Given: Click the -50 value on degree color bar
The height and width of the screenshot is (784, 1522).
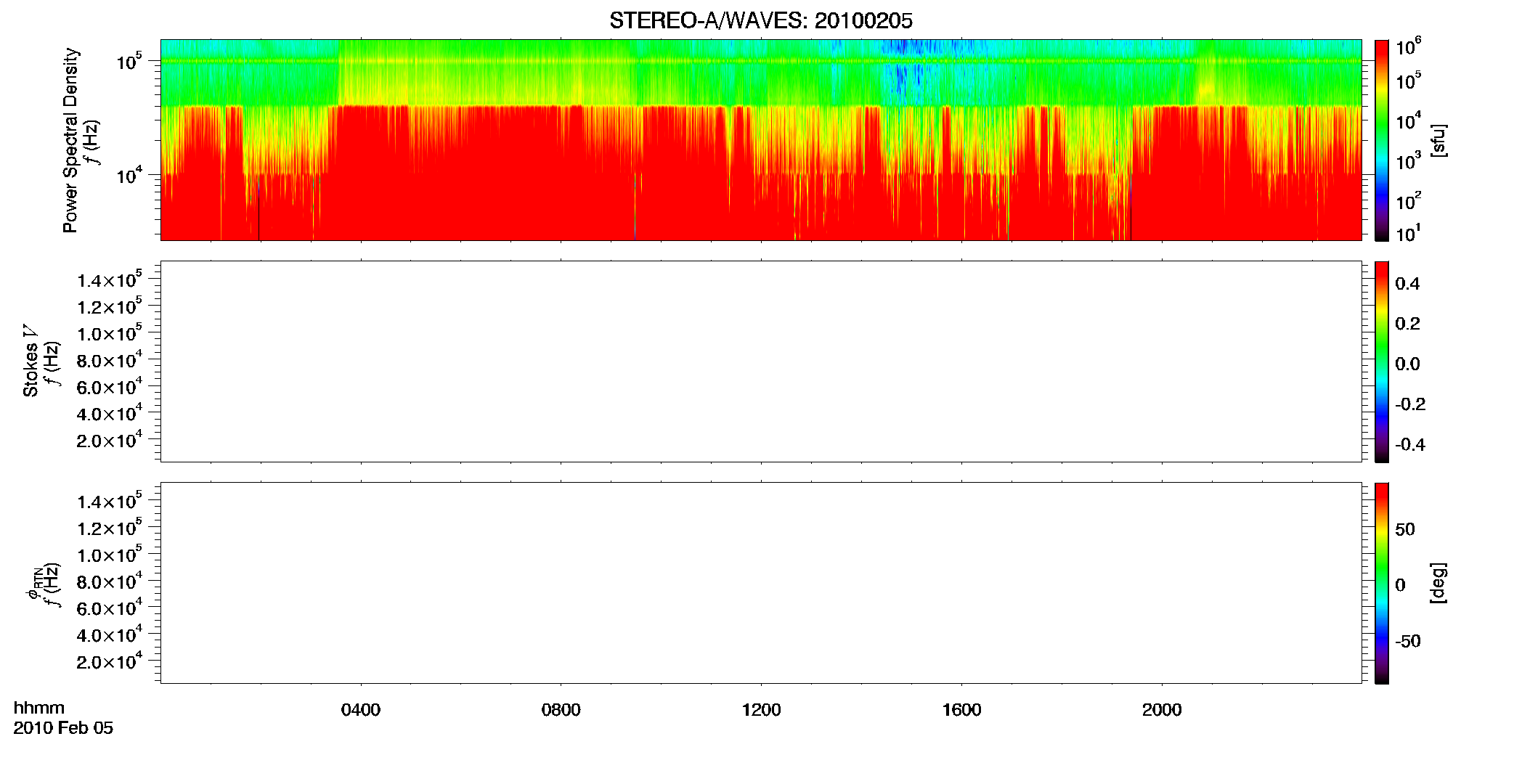Looking at the screenshot, I should (x=1408, y=642).
